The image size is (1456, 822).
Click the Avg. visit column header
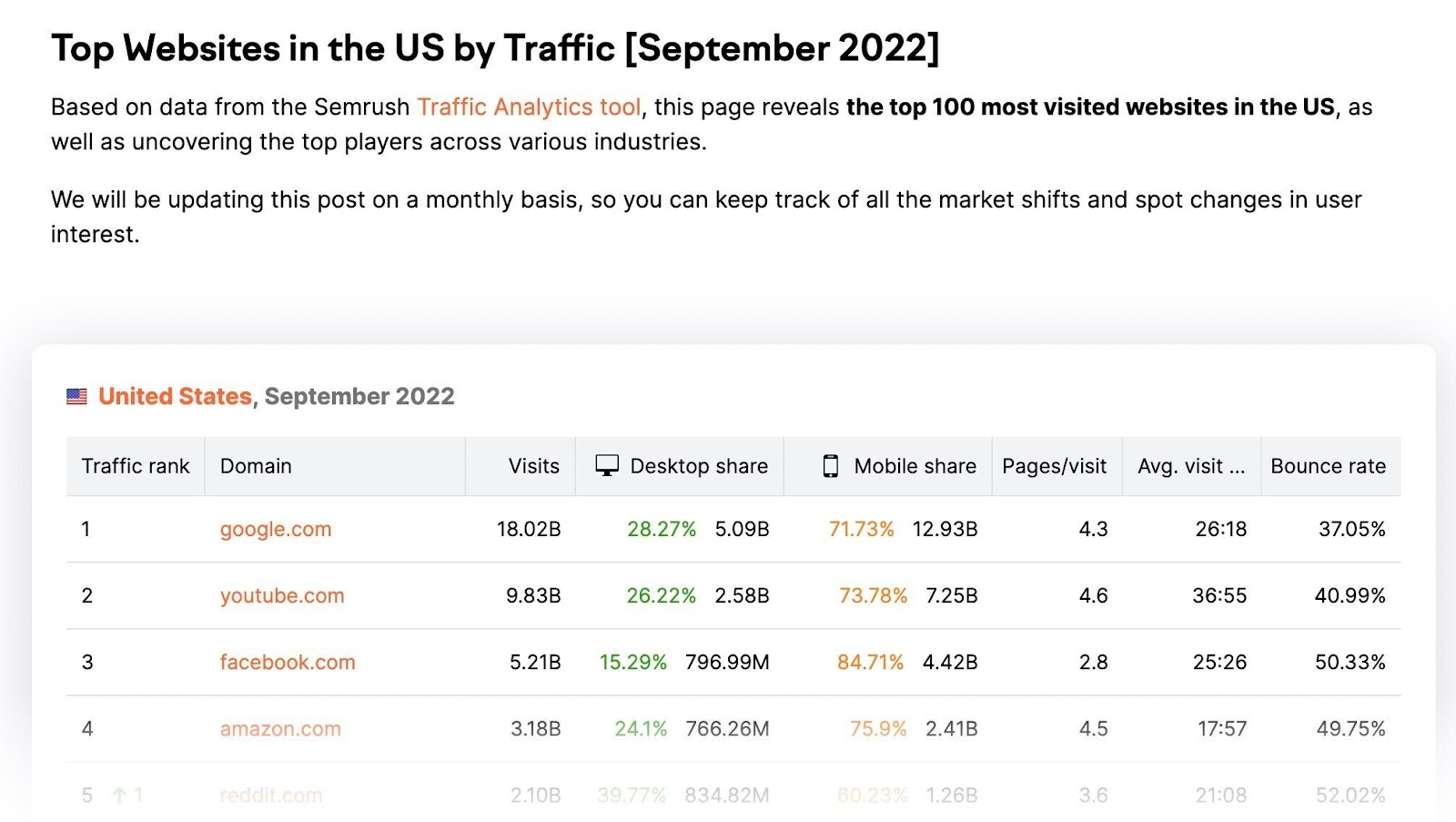tap(1192, 466)
